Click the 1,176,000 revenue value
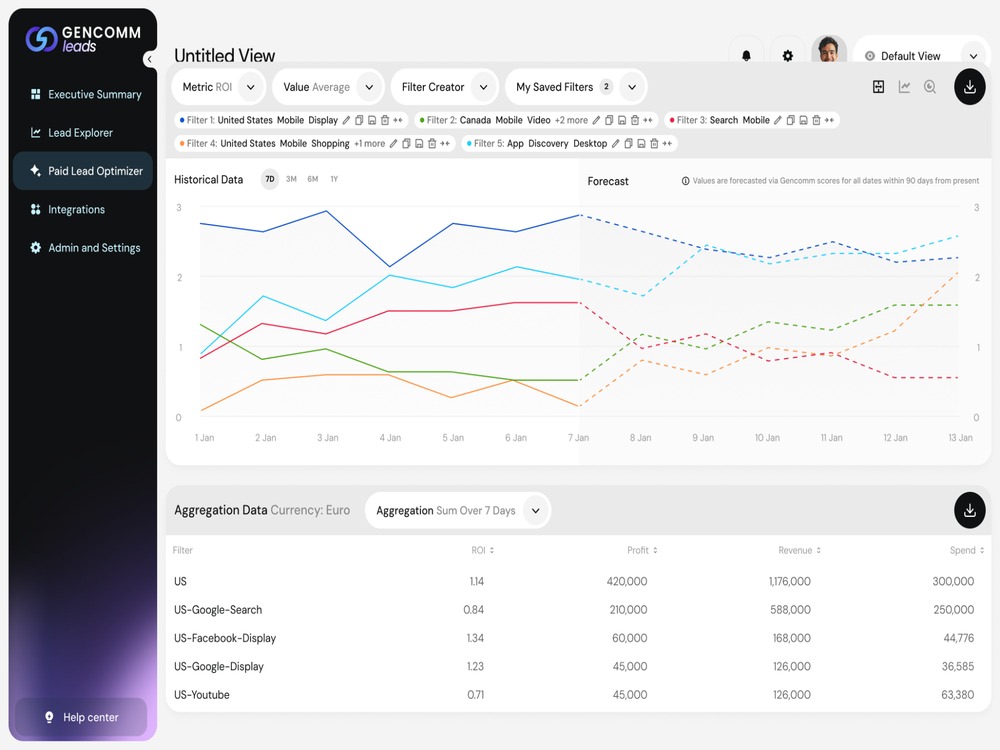Viewport: 1000px width, 750px height. tap(790, 582)
